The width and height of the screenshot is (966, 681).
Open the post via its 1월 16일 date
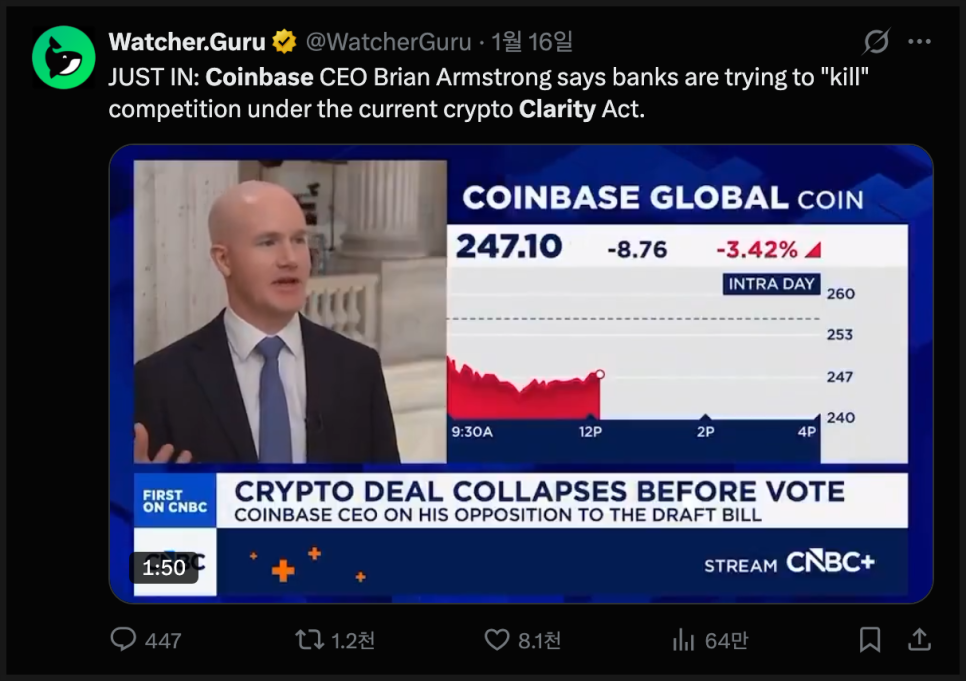pyautogui.click(x=532, y=42)
